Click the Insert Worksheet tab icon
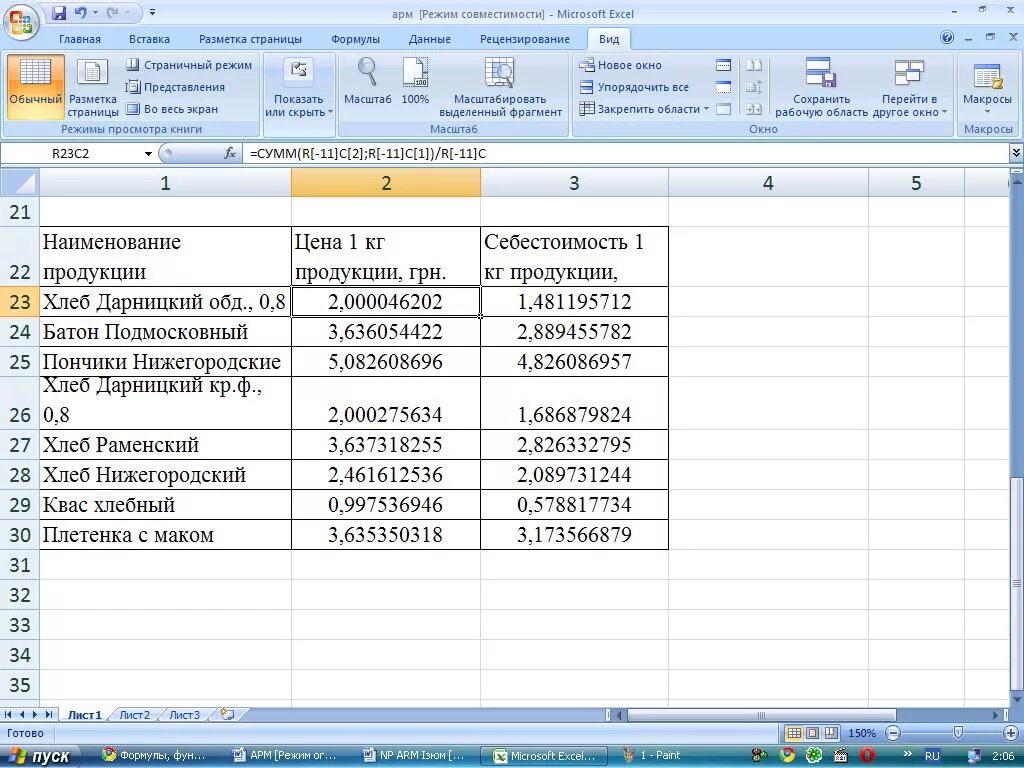 227,714
